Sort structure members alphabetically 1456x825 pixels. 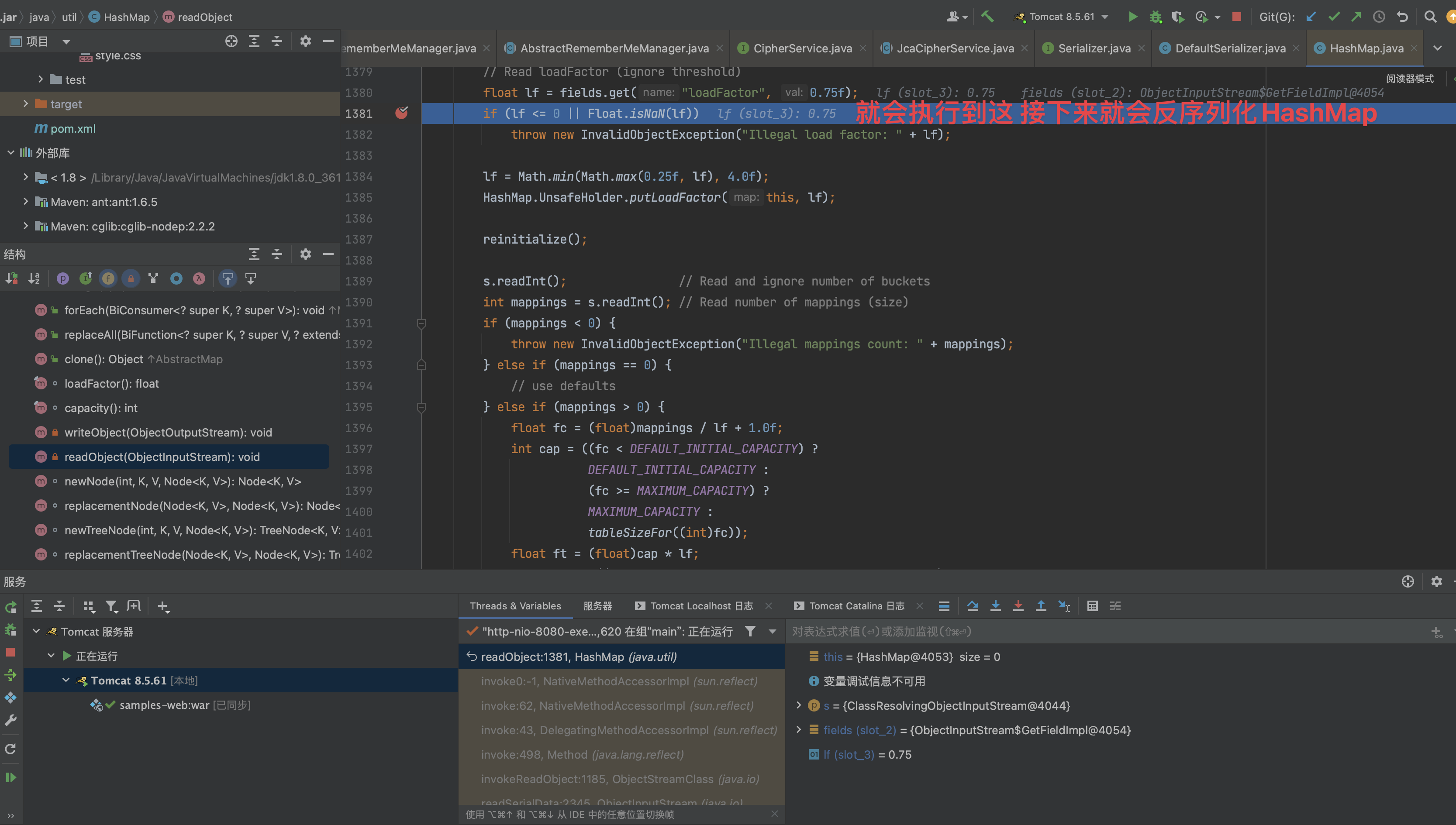[34, 278]
